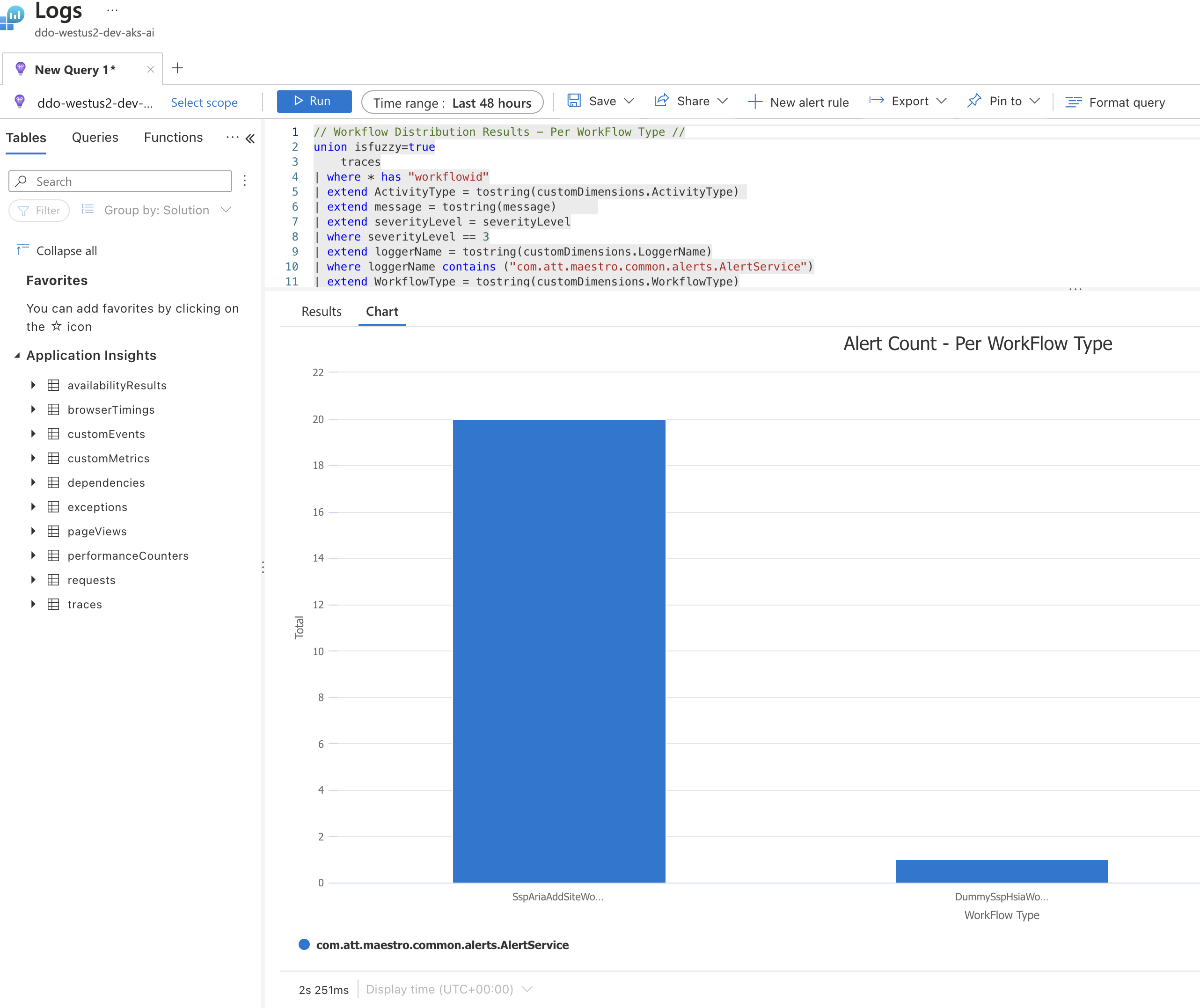Click the DummySspHsiaWo... bar in chart
Viewport: 1200px width, 1008px height.
tap(1001, 871)
